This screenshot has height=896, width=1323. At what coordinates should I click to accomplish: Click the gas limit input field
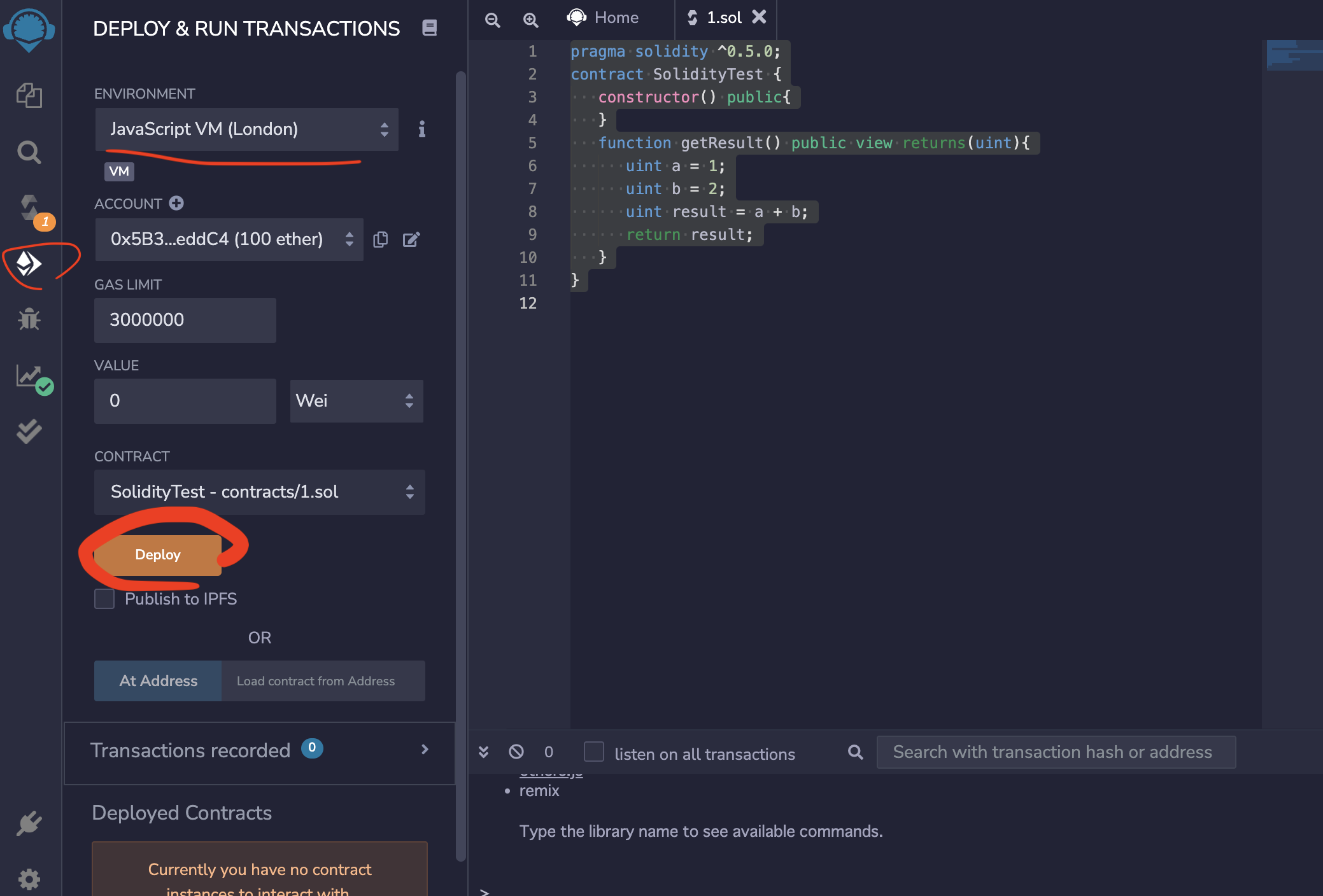[185, 320]
